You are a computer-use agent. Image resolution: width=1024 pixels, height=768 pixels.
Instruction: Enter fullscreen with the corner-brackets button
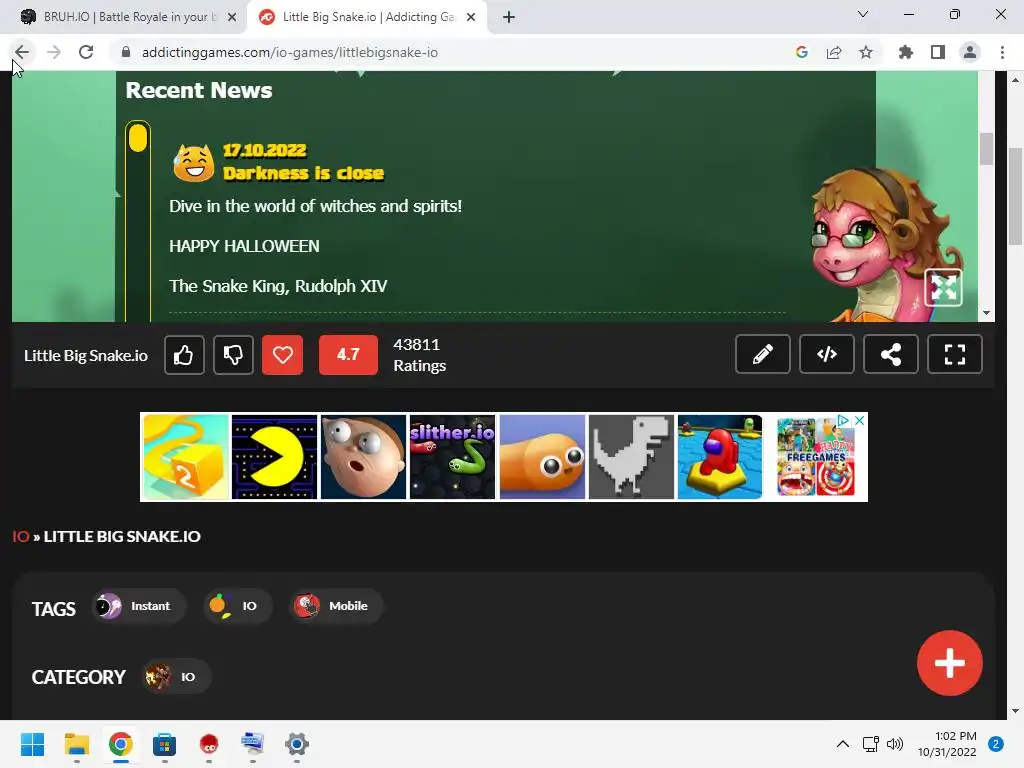(955, 355)
